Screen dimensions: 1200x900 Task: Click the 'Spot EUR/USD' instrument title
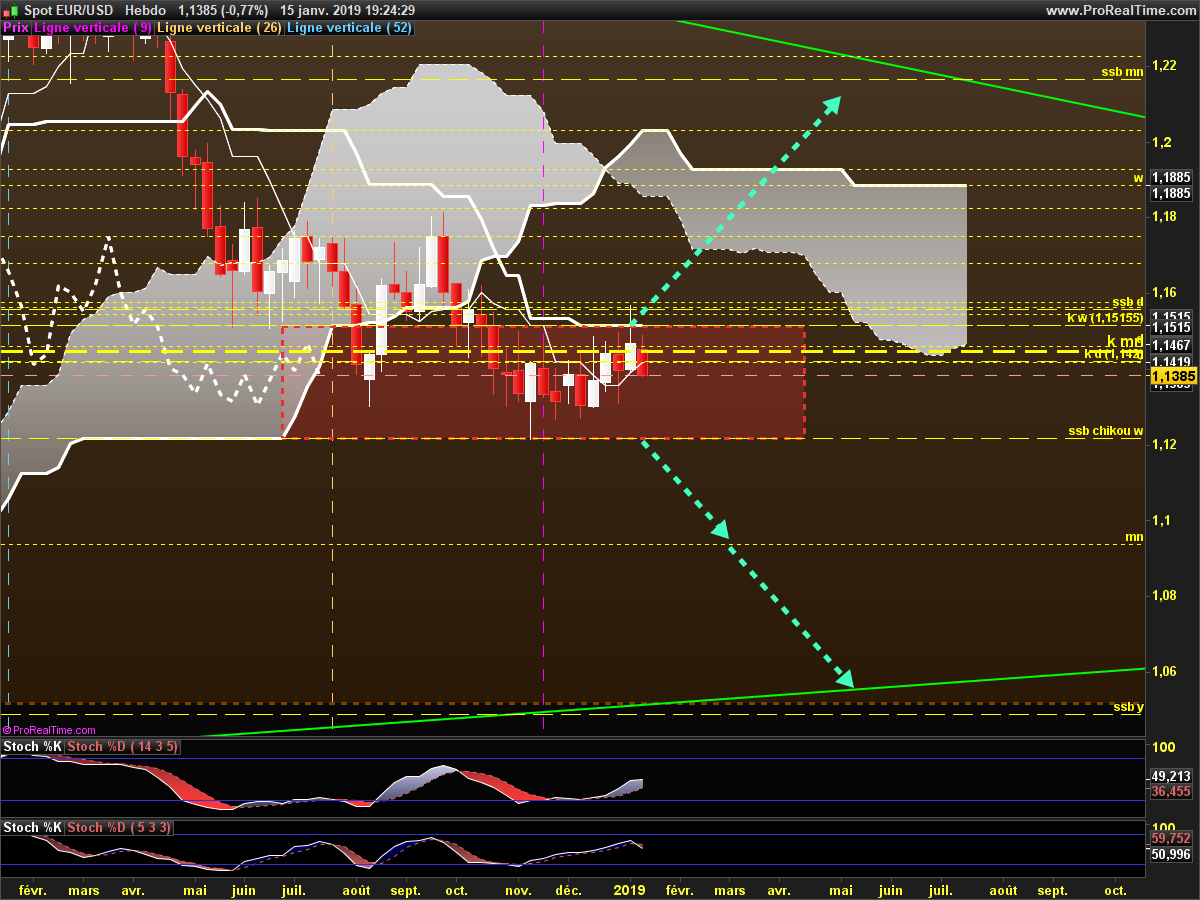click(x=67, y=10)
